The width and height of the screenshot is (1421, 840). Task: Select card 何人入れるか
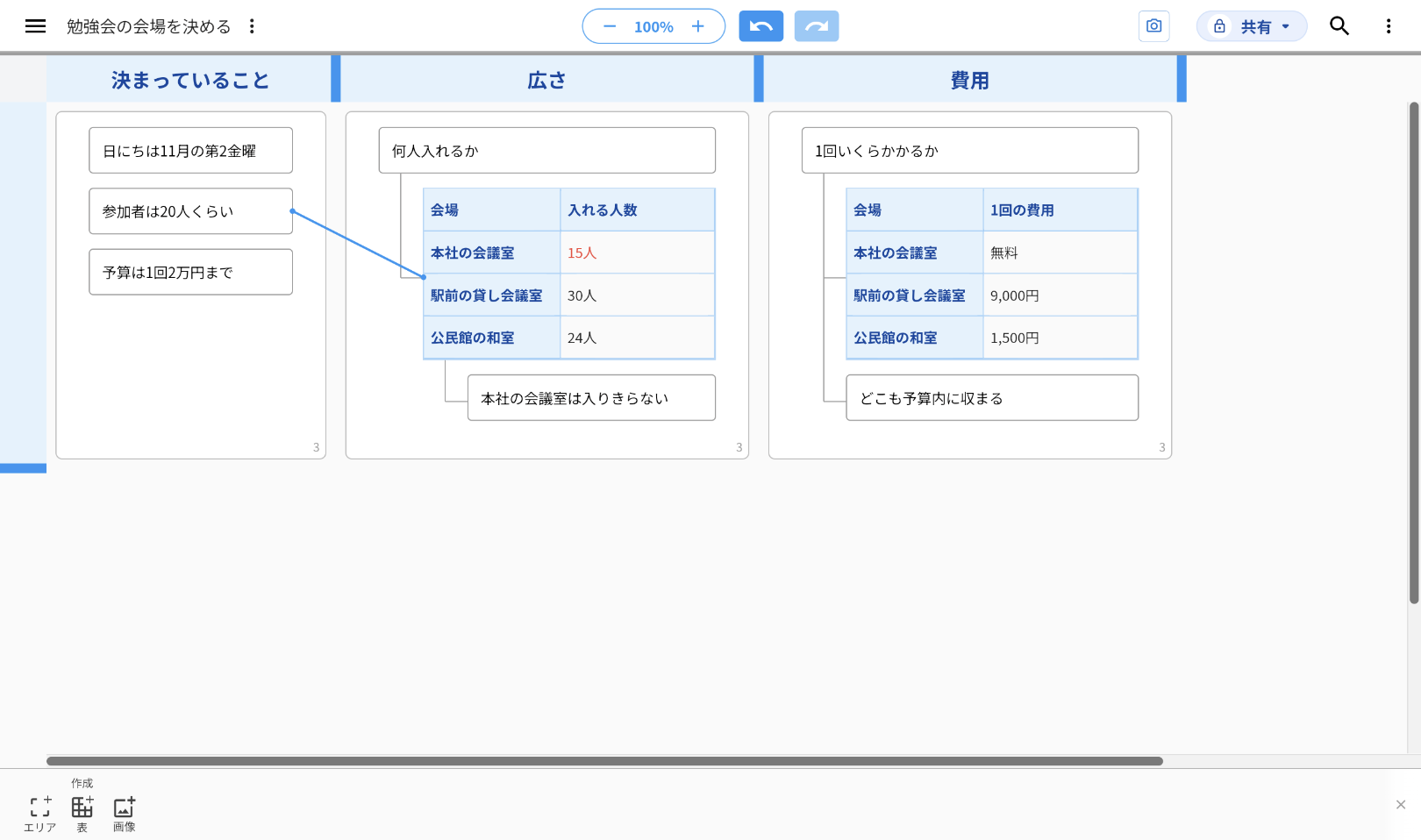point(547,151)
